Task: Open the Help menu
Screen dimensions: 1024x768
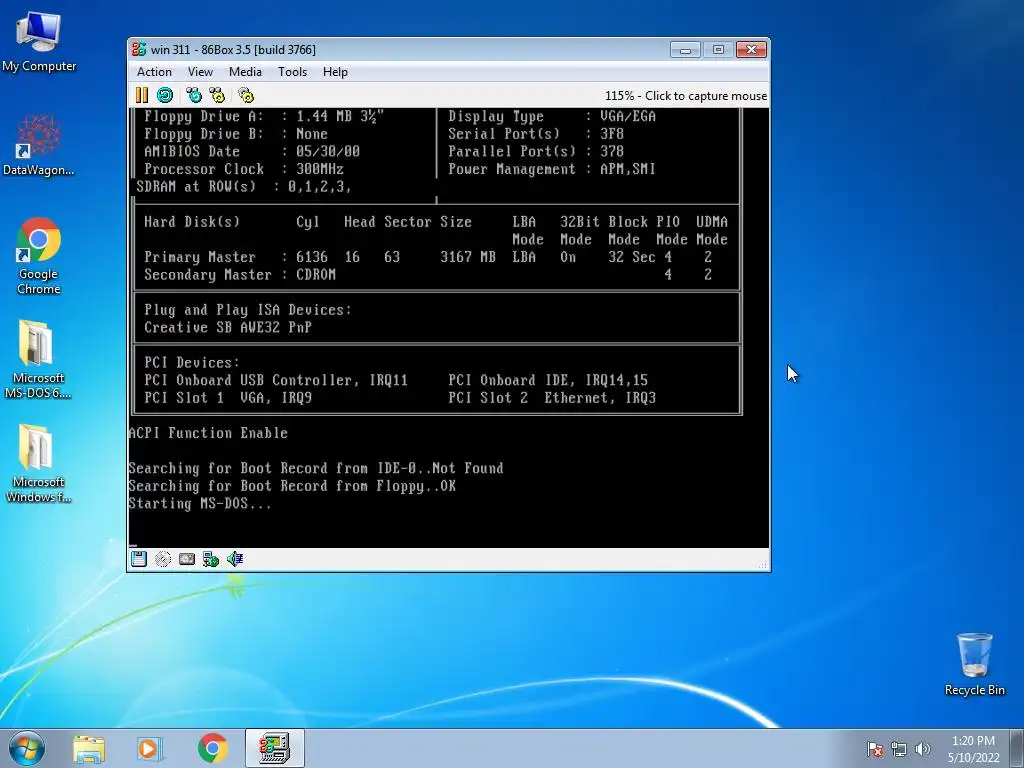Action: pyautogui.click(x=335, y=72)
